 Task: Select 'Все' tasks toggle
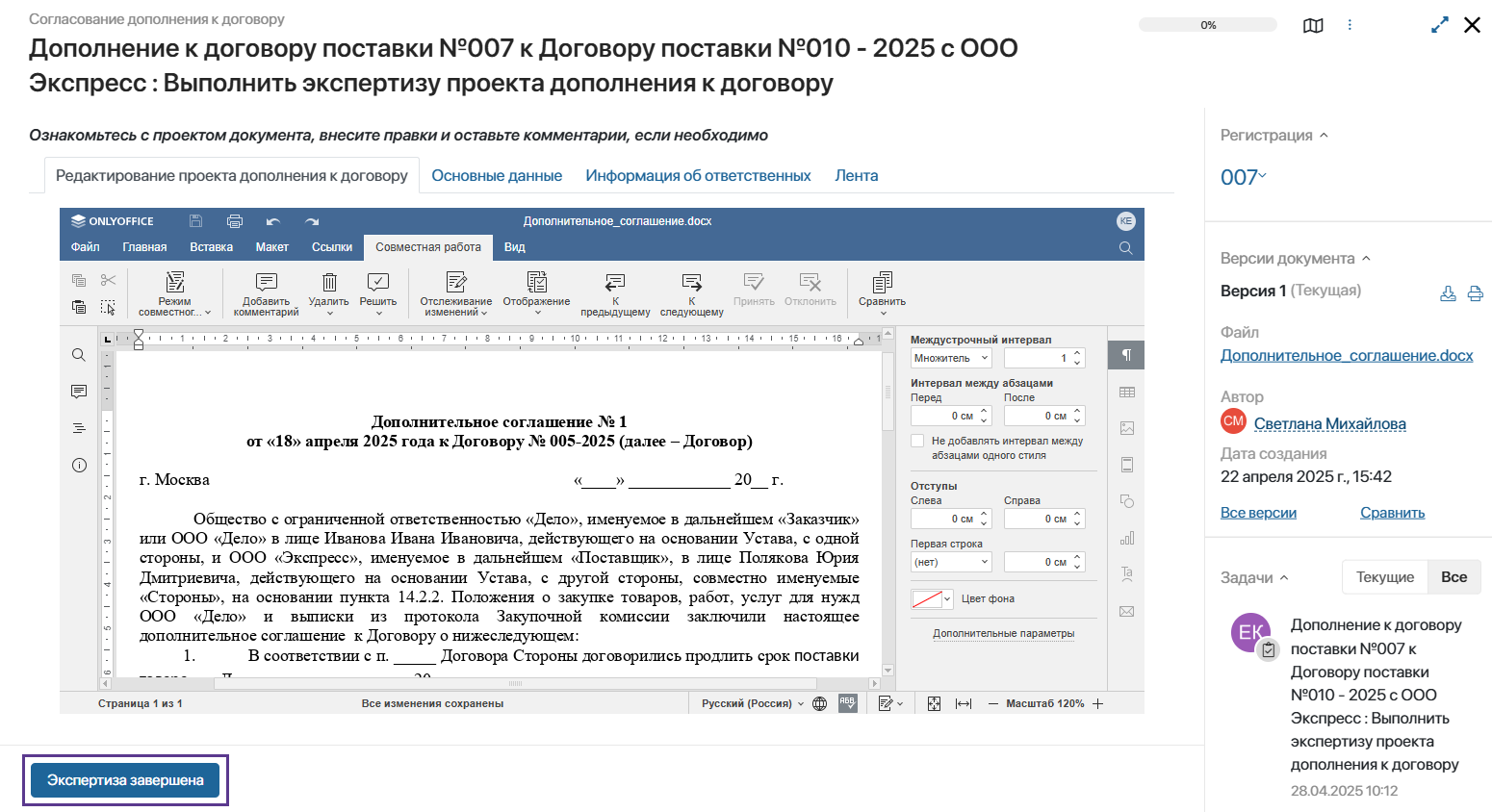(x=1453, y=577)
